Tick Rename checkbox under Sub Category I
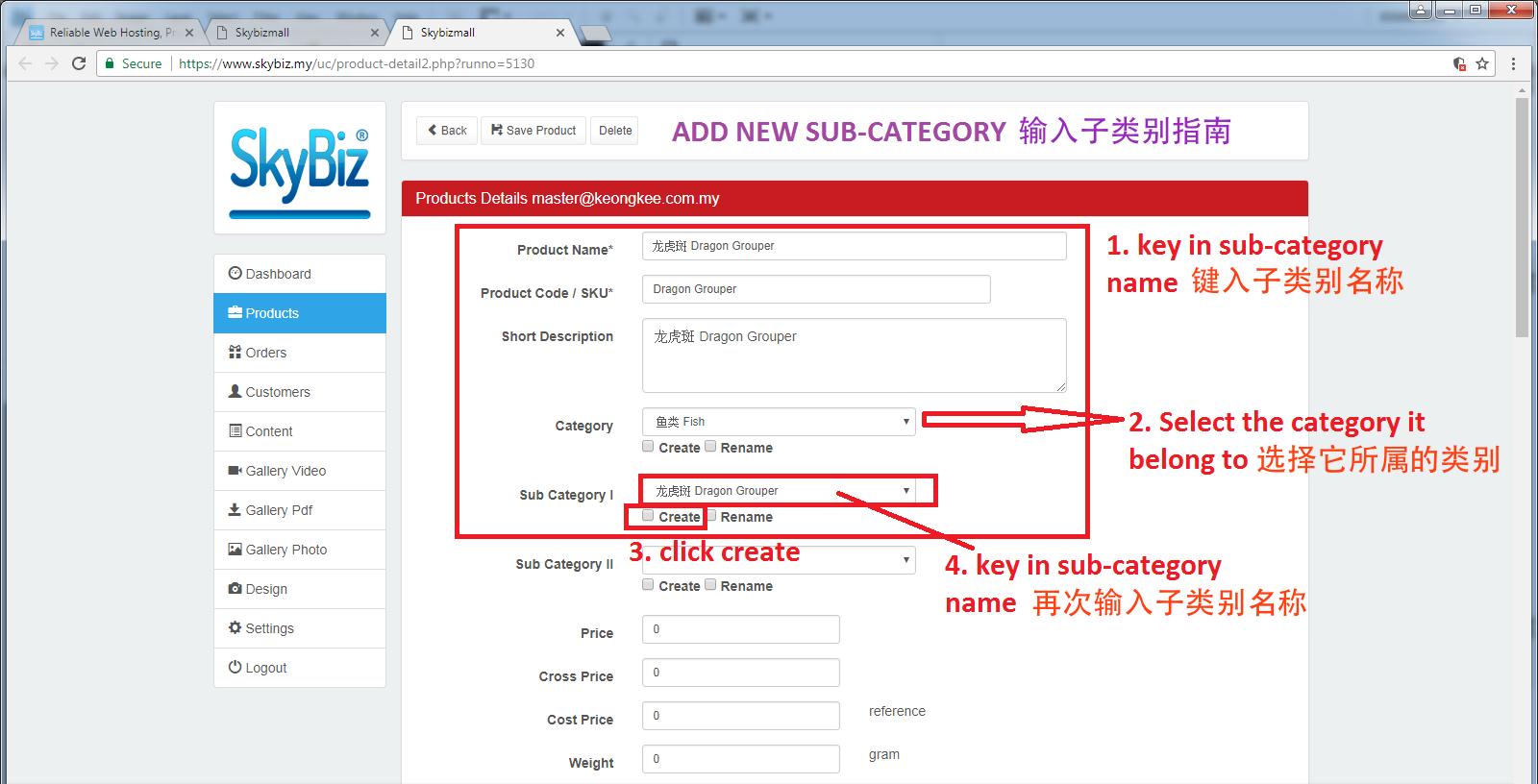Image resolution: width=1538 pixels, height=784 pixels. click(x=712, y=516)
